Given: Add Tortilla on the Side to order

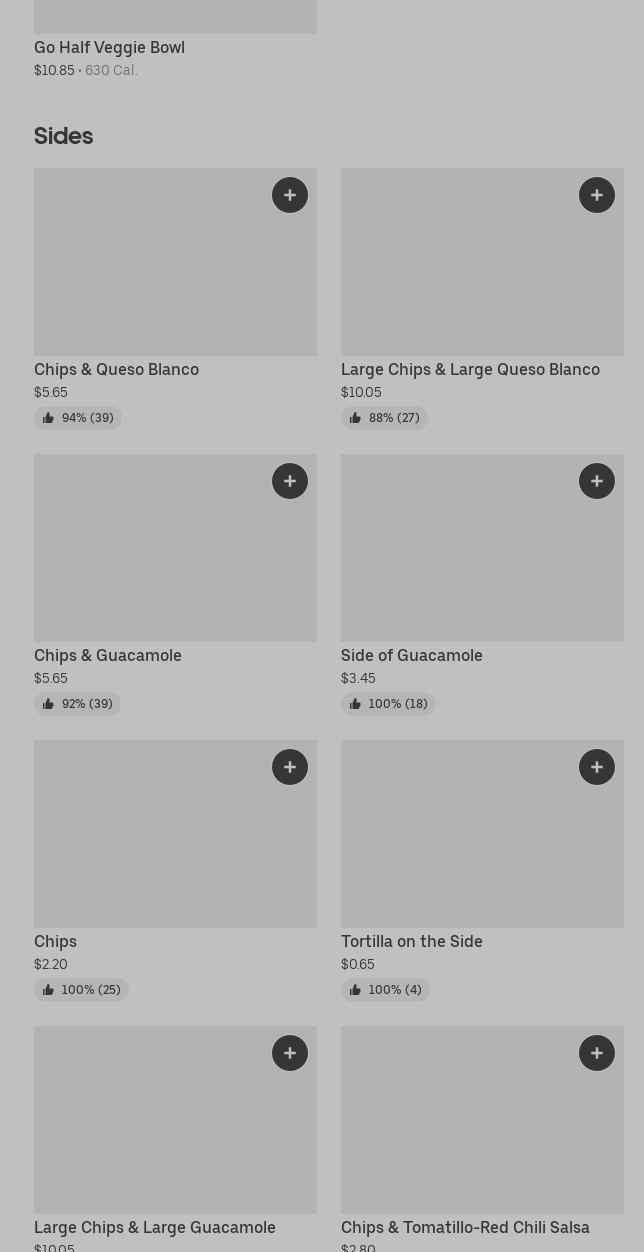Looking at the screenshot, I should [597, 767].
